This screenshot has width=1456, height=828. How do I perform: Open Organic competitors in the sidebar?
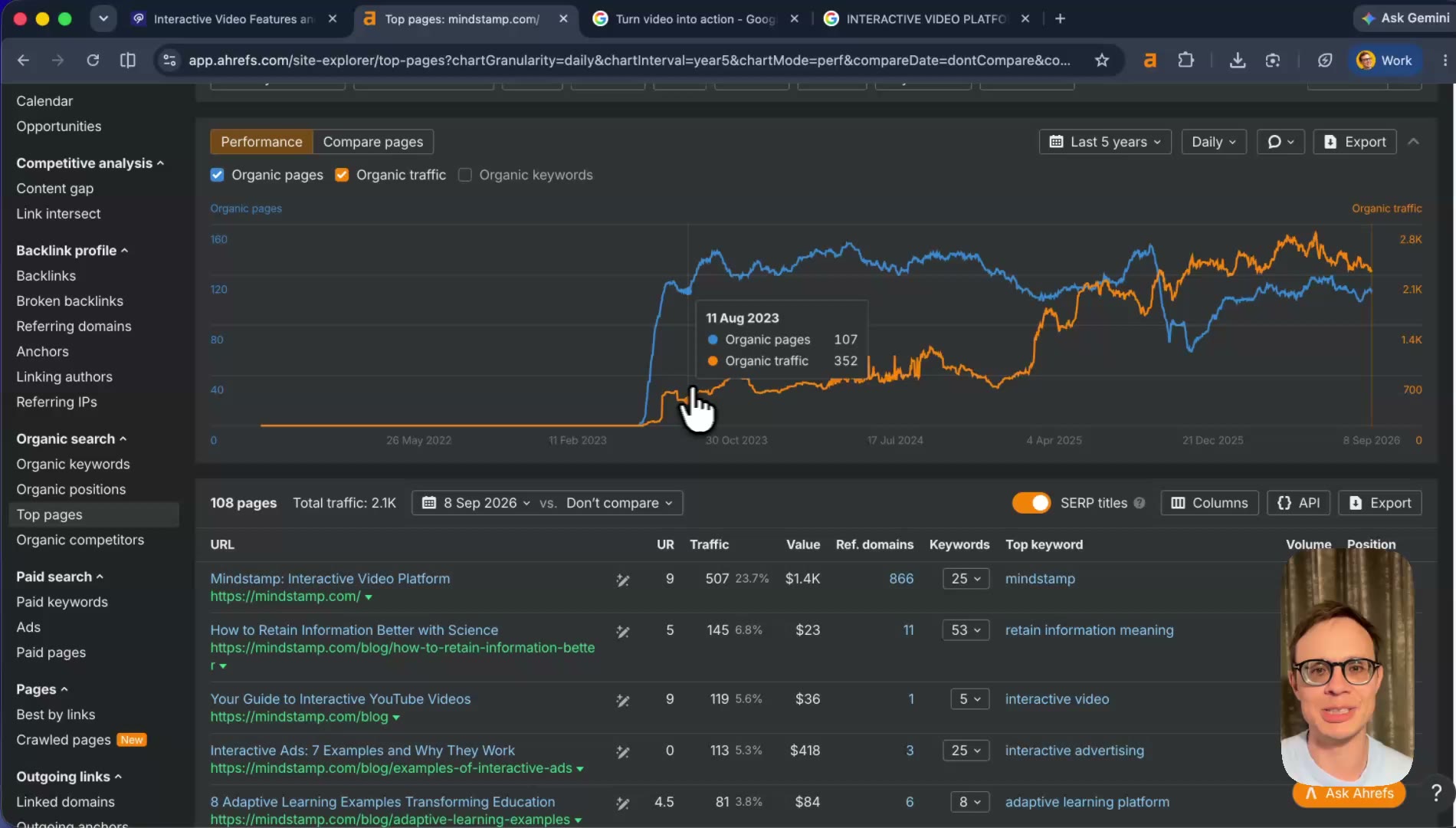tap(80, 540)
